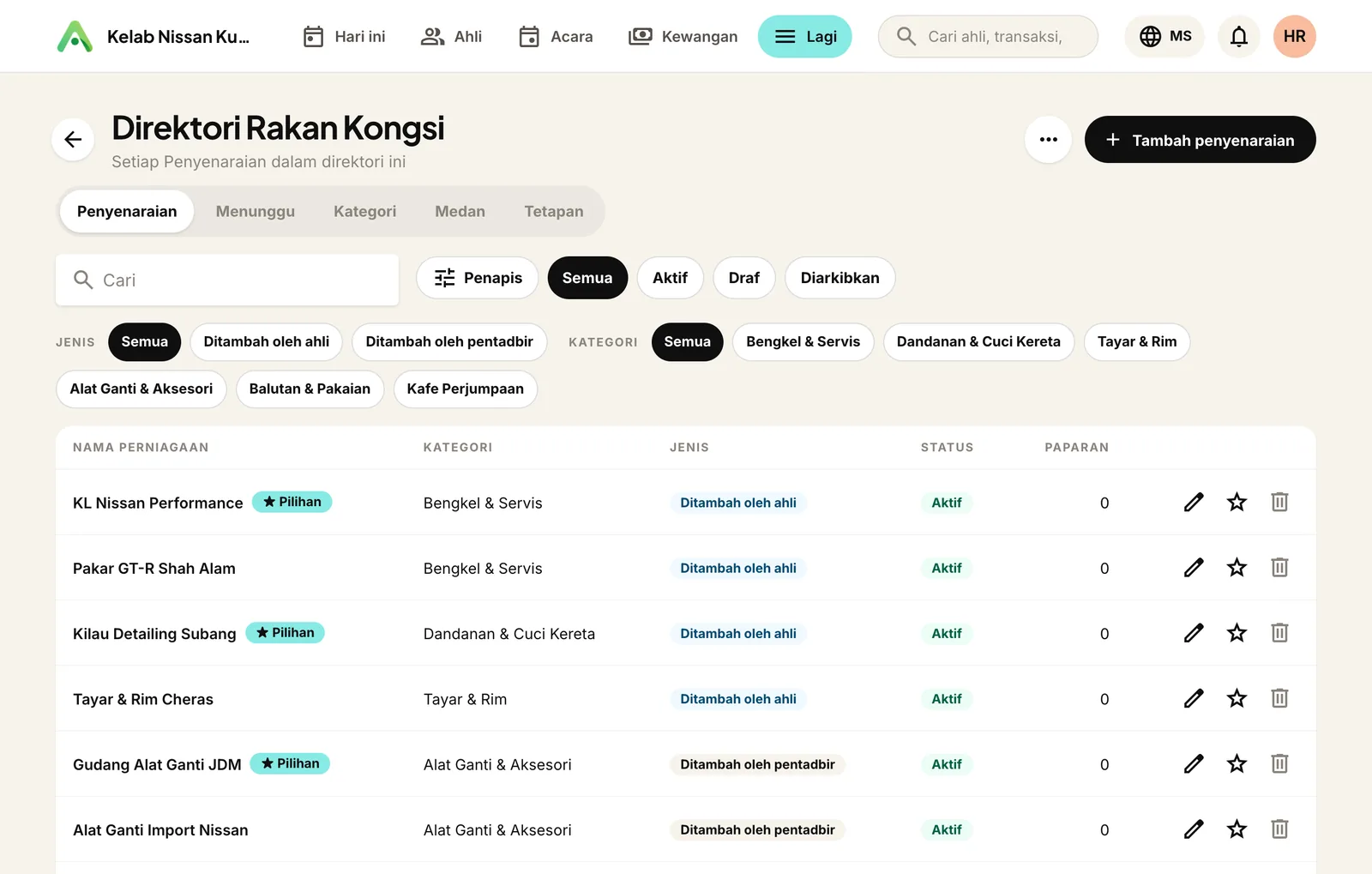
Task: Open the three-dot more options menu
Action: click(x=1048, y=139)
